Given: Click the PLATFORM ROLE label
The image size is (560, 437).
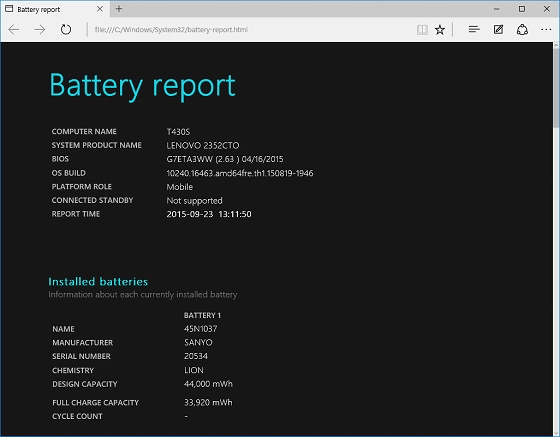Looking at the screenshot, I should [x=81, y=186].
